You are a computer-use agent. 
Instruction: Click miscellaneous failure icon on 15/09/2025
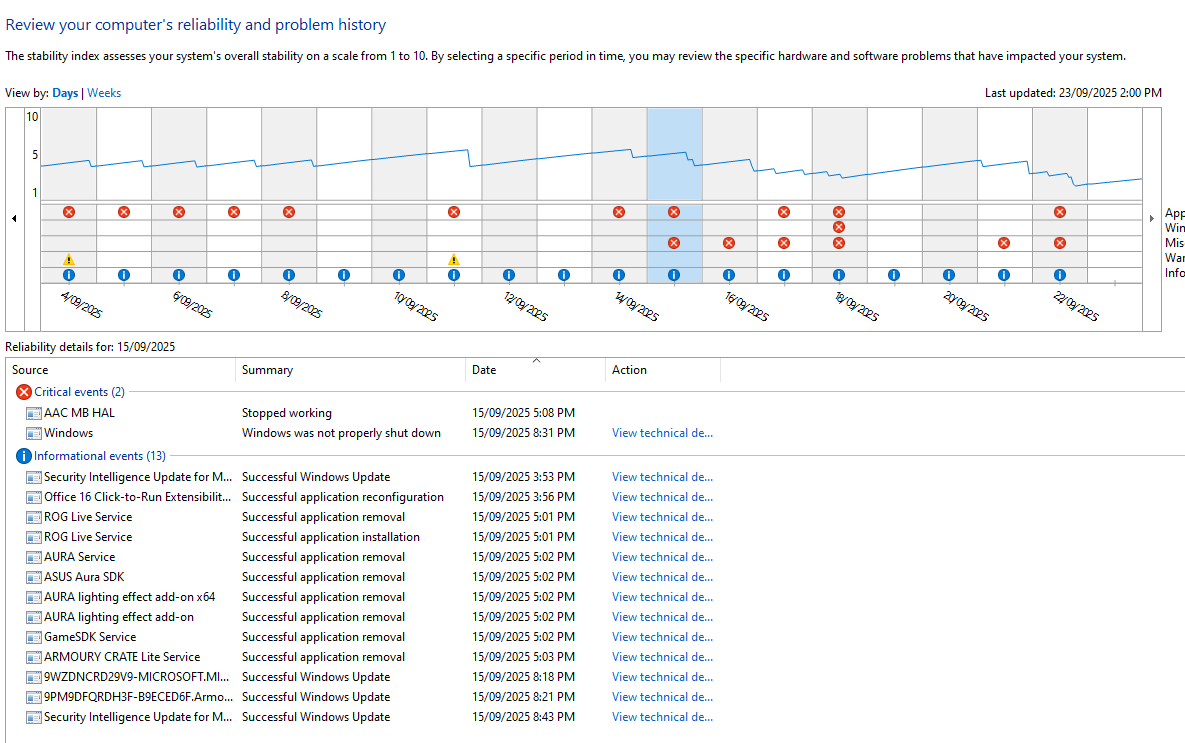(674, 243)
